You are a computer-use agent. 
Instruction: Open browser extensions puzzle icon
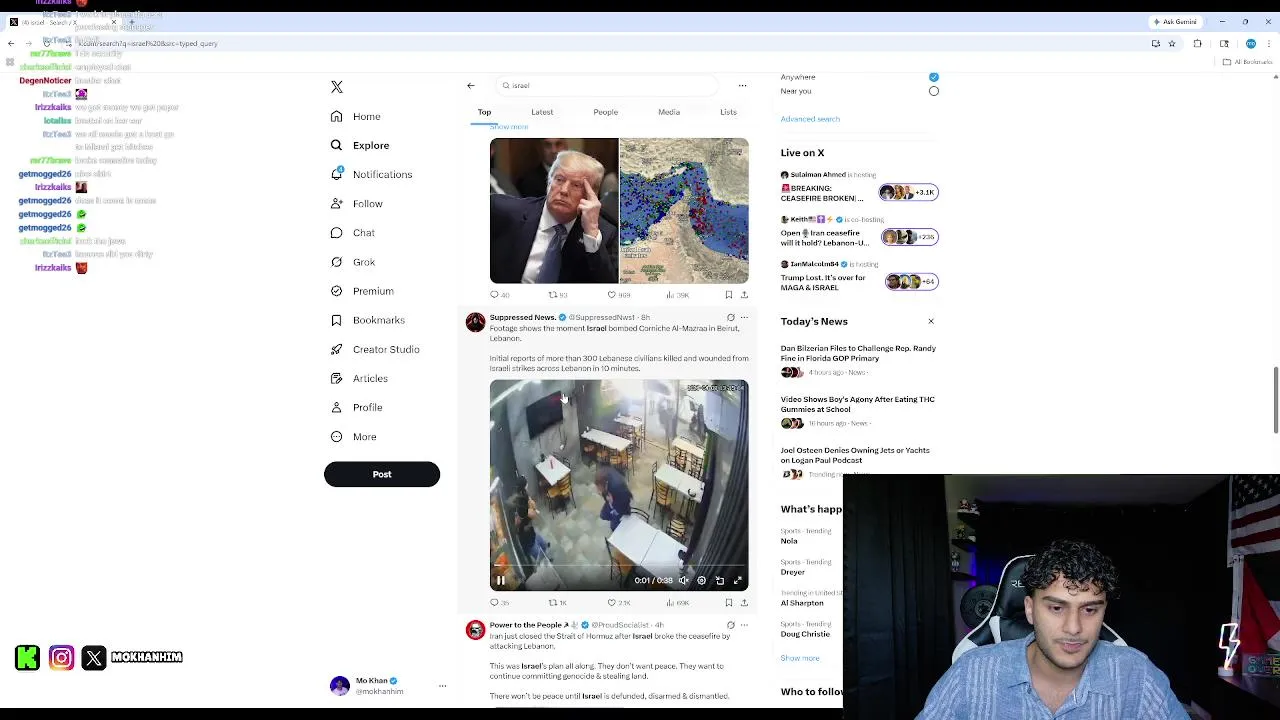coord(1197,44)
